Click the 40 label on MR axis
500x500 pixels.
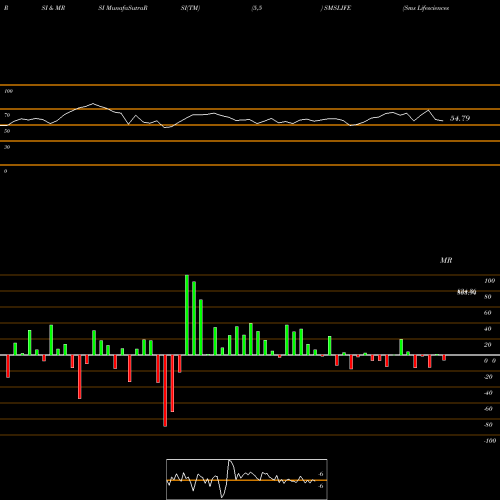tap(488, 329)
